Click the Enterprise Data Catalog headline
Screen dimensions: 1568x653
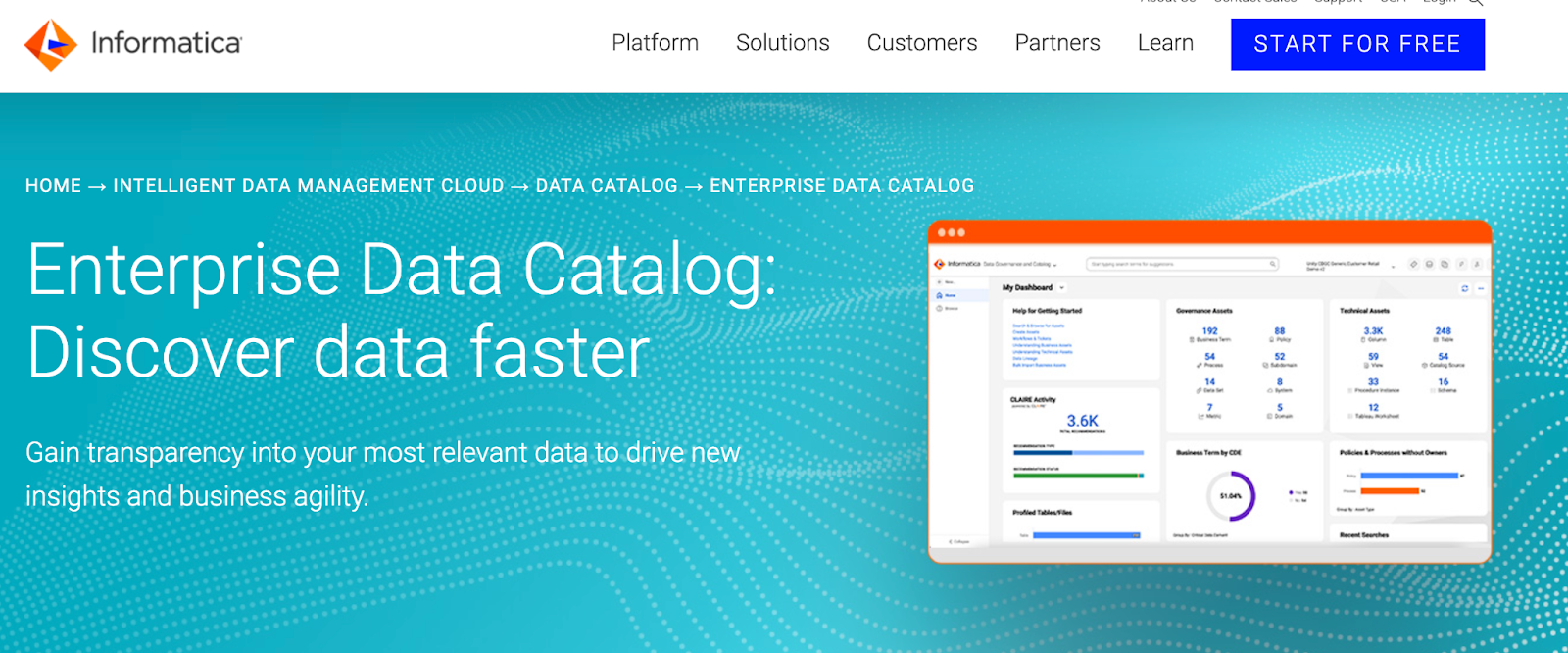402,311
